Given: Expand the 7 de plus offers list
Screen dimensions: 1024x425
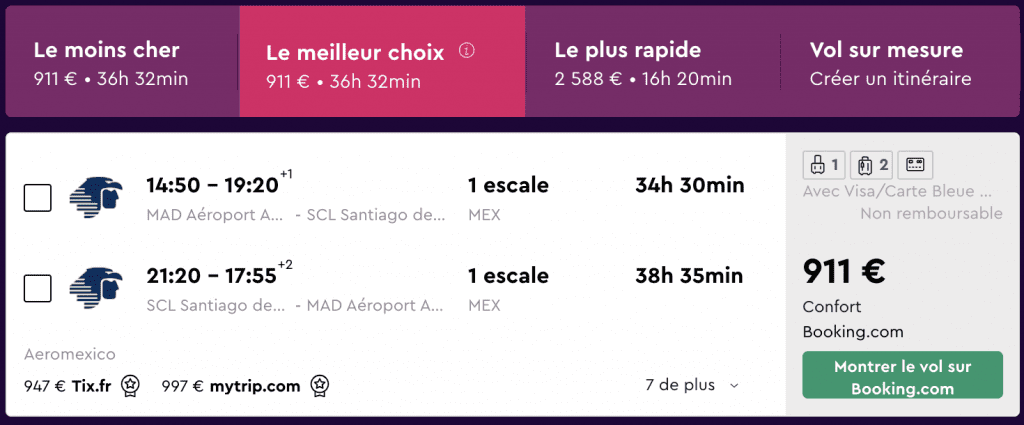Looking at the screenshot, I should tap(692, 385).
